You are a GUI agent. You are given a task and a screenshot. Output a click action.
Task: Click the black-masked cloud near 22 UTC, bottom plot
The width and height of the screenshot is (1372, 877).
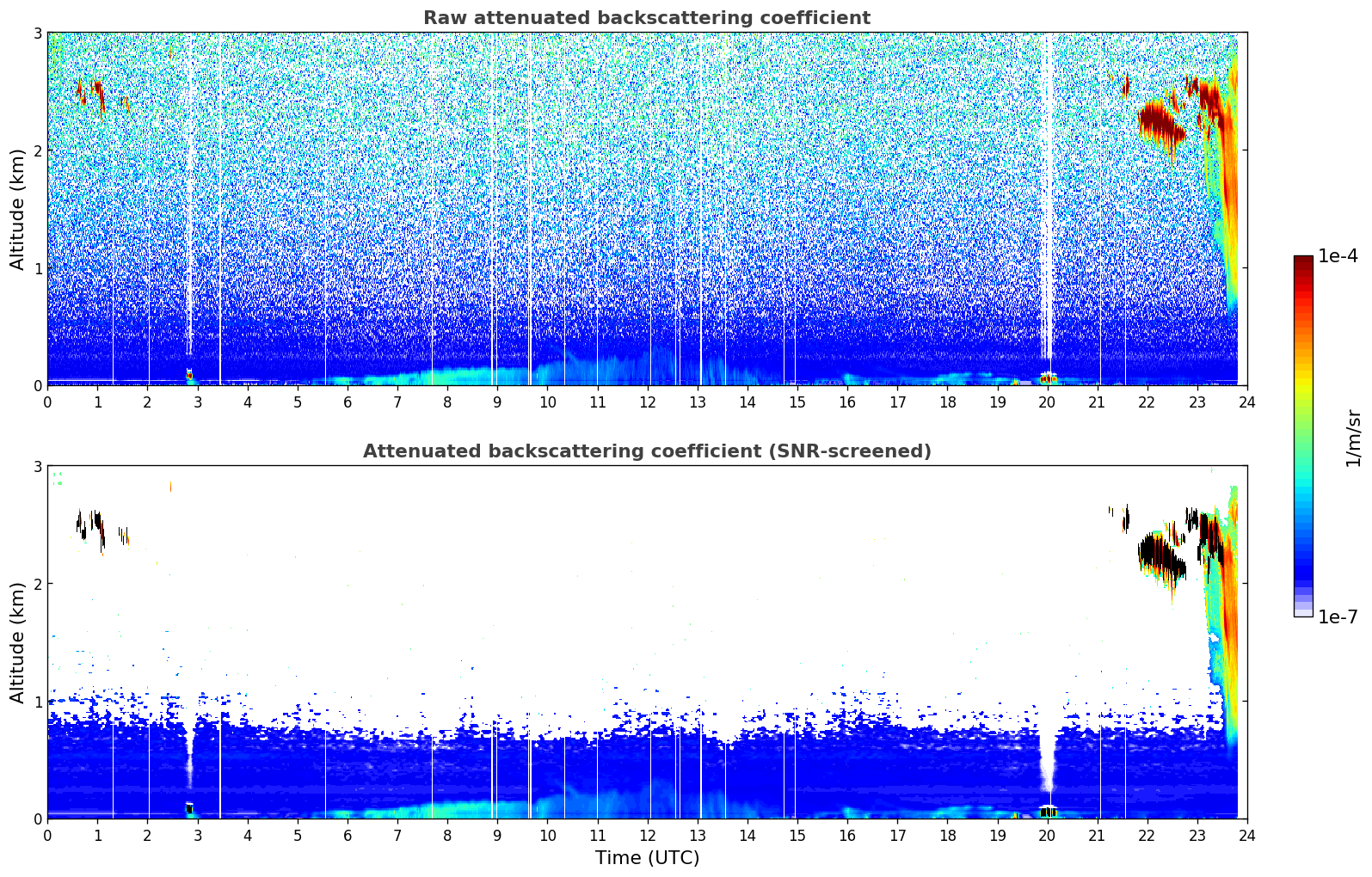1159,555
